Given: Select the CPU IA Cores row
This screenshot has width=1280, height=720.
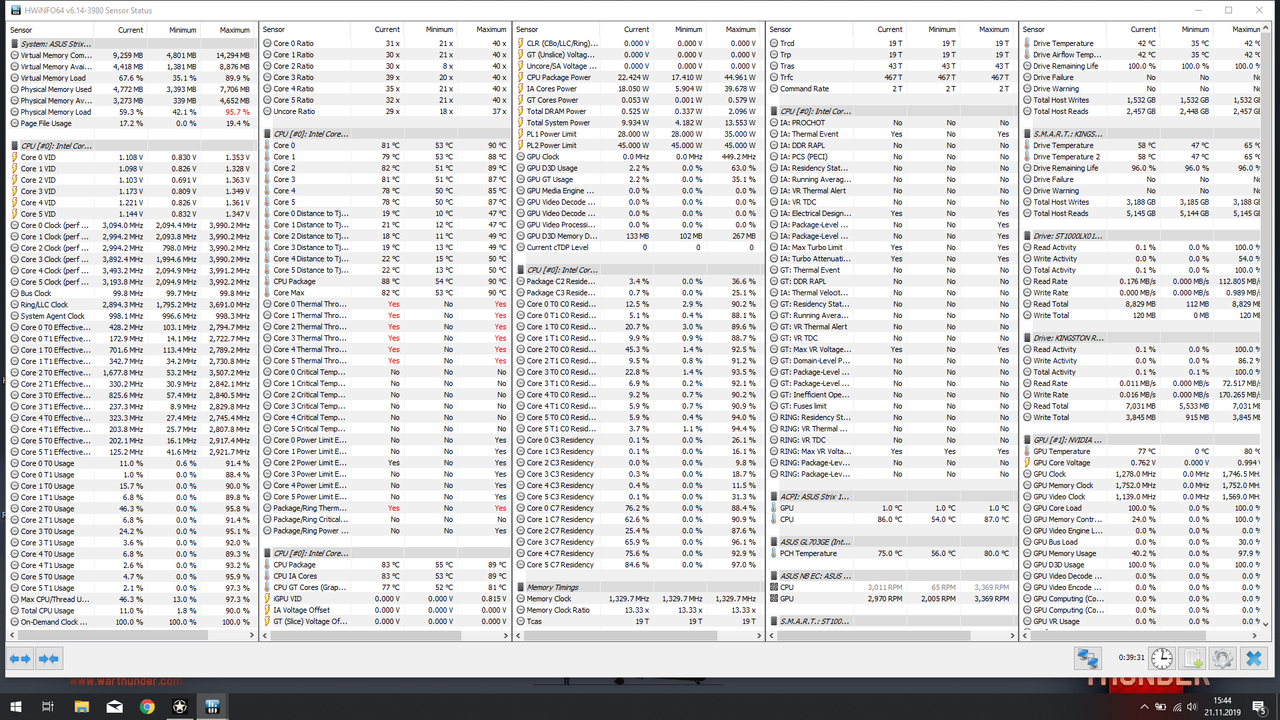Looking at the screenshot, I should coord(385,576).
